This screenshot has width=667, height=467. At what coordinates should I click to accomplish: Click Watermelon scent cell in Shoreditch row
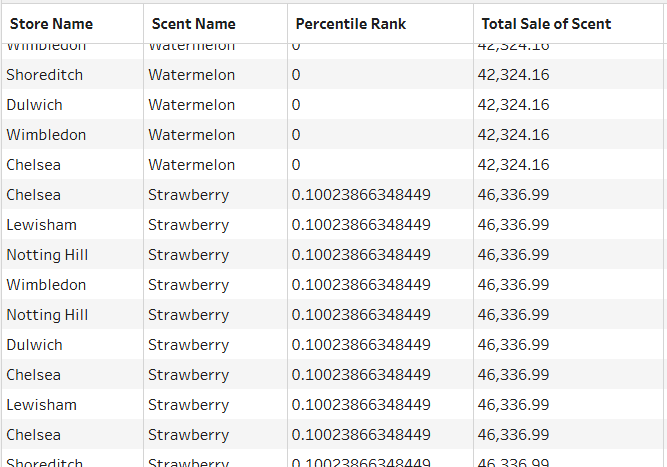coord(191,75)
